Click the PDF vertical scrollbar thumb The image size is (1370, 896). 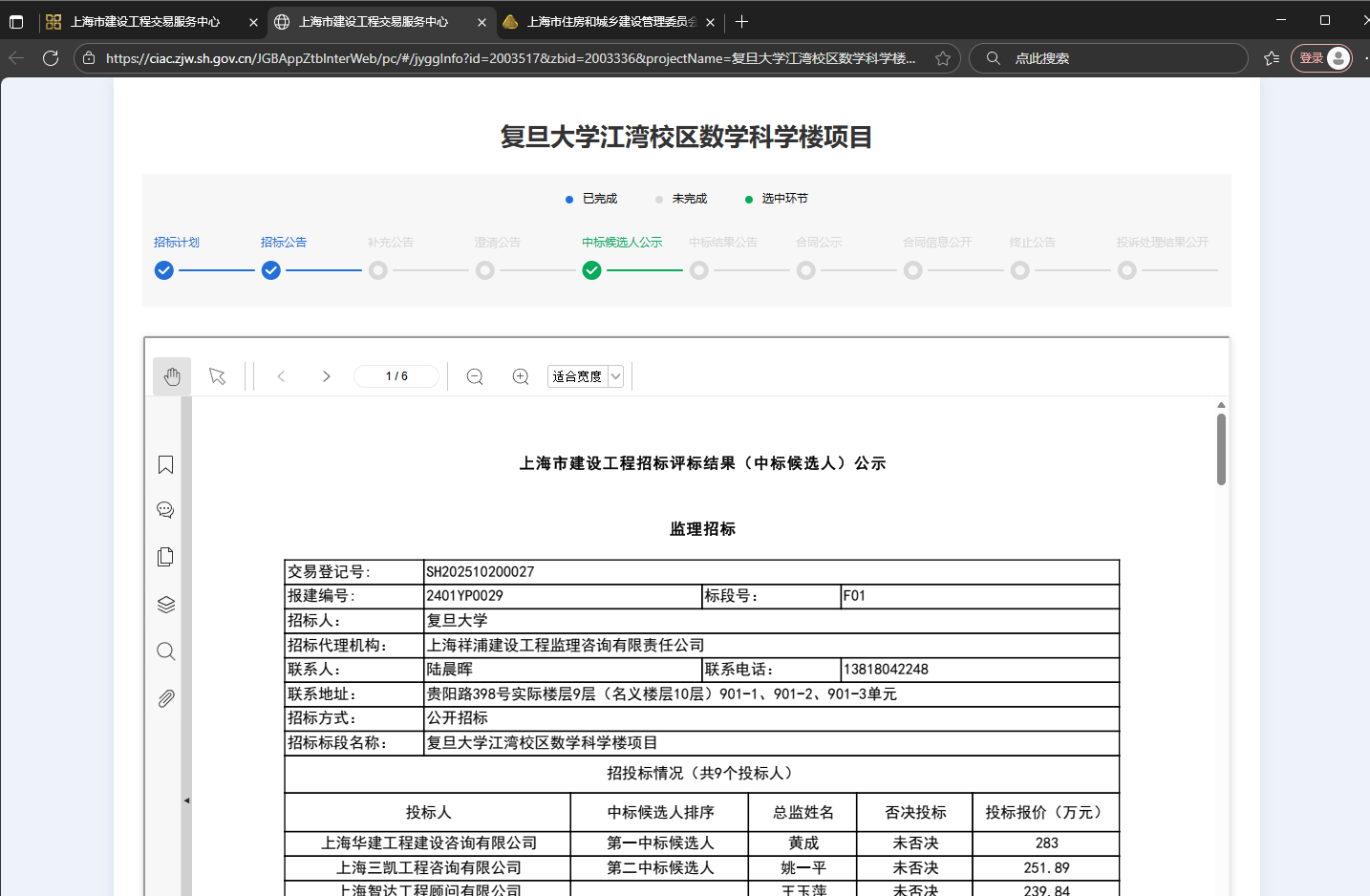pyautogui.click(x=1221, y=449)
